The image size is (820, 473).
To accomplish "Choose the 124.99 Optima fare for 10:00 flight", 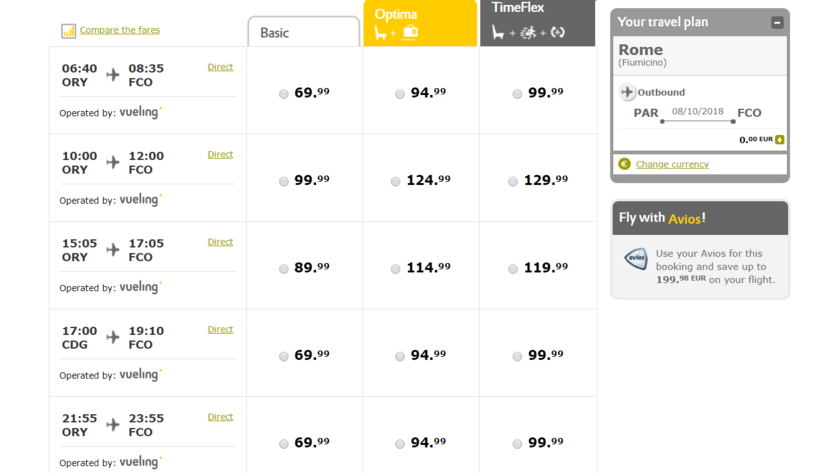I will tap(396, 182).
